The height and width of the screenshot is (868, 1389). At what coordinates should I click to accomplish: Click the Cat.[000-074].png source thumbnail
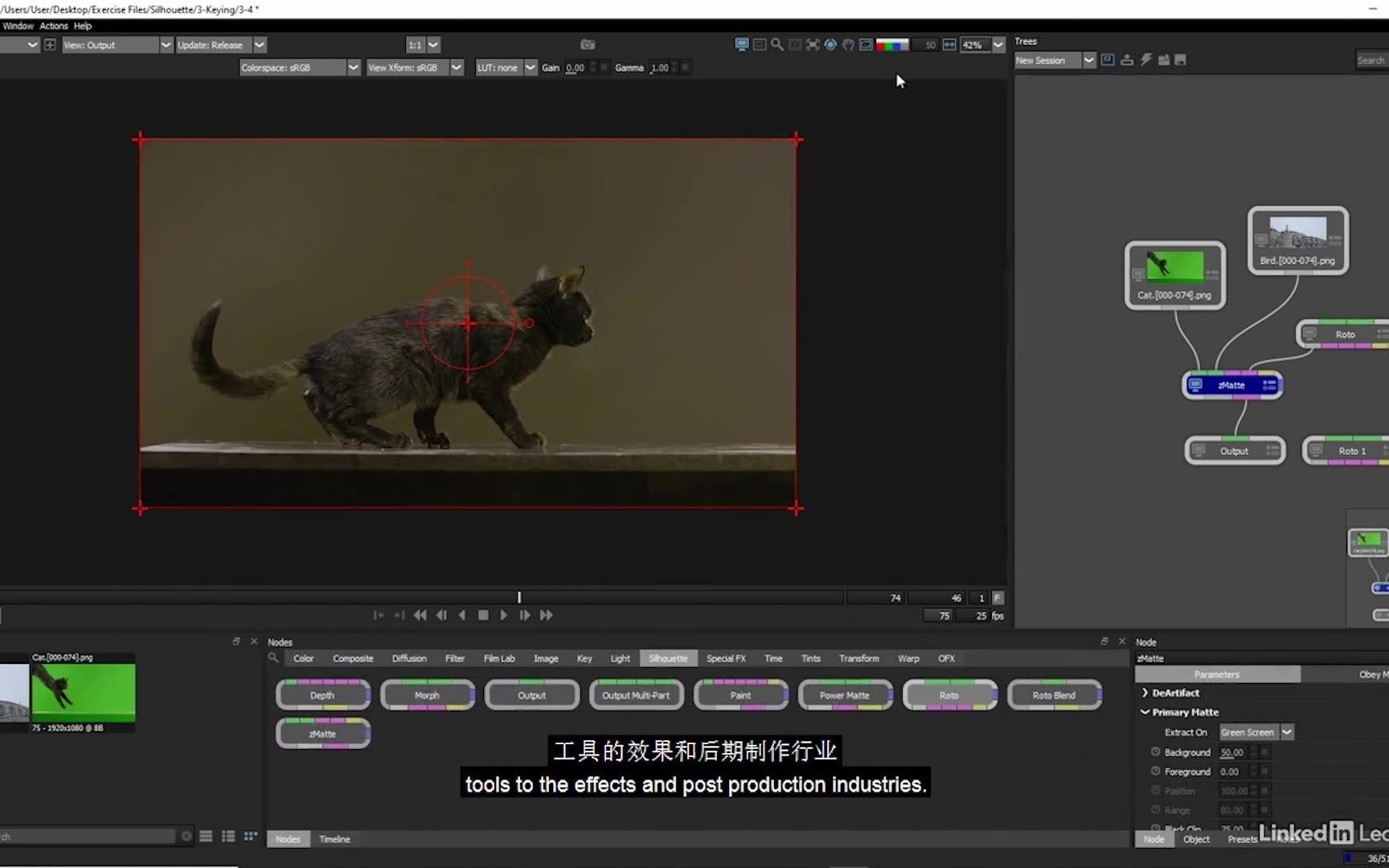click(84, 692)
